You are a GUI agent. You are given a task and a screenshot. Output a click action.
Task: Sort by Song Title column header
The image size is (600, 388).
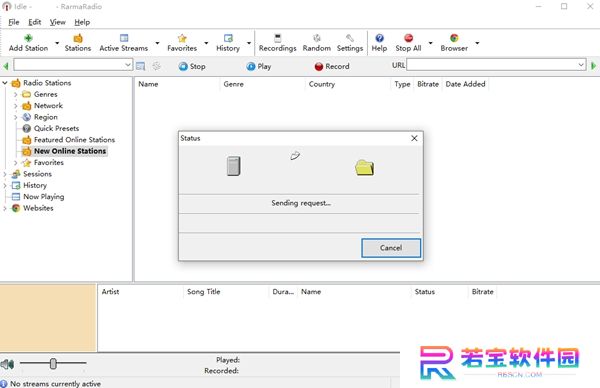(226, 292)
